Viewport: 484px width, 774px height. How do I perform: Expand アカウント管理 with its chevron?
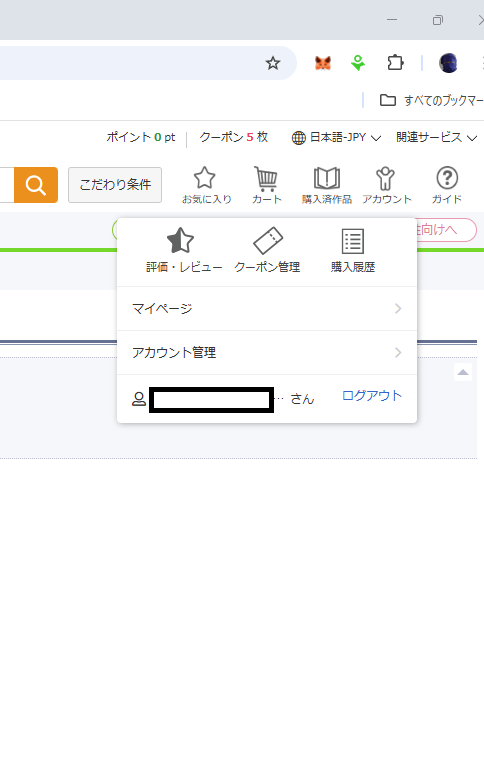coord(398,352)
